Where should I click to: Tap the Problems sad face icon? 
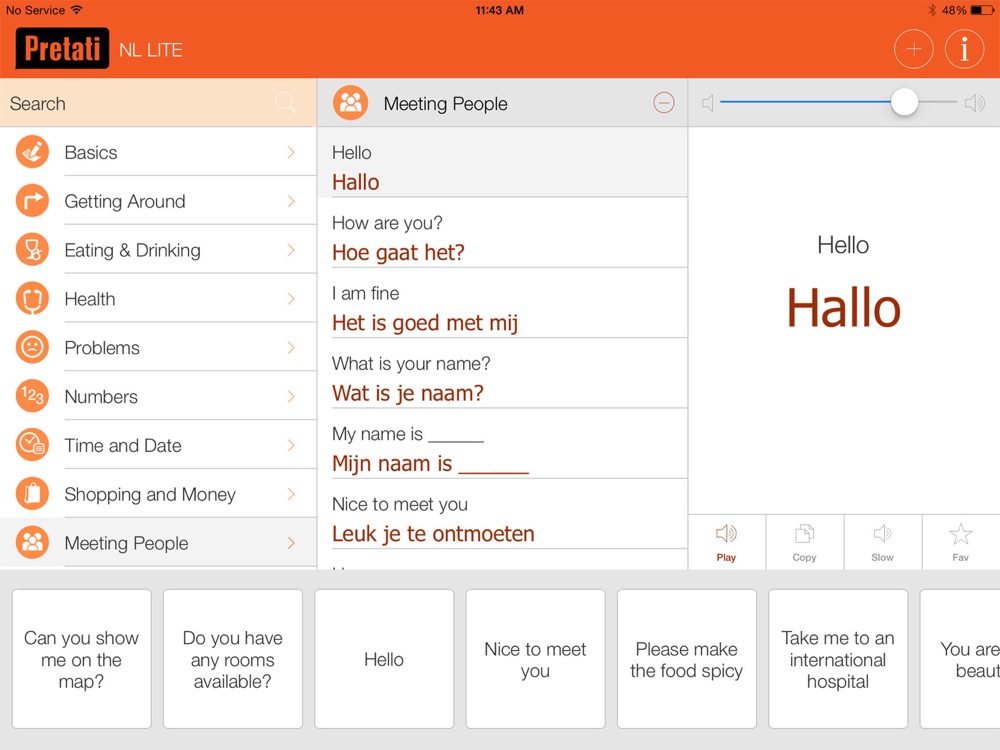[x=32, y=347]
